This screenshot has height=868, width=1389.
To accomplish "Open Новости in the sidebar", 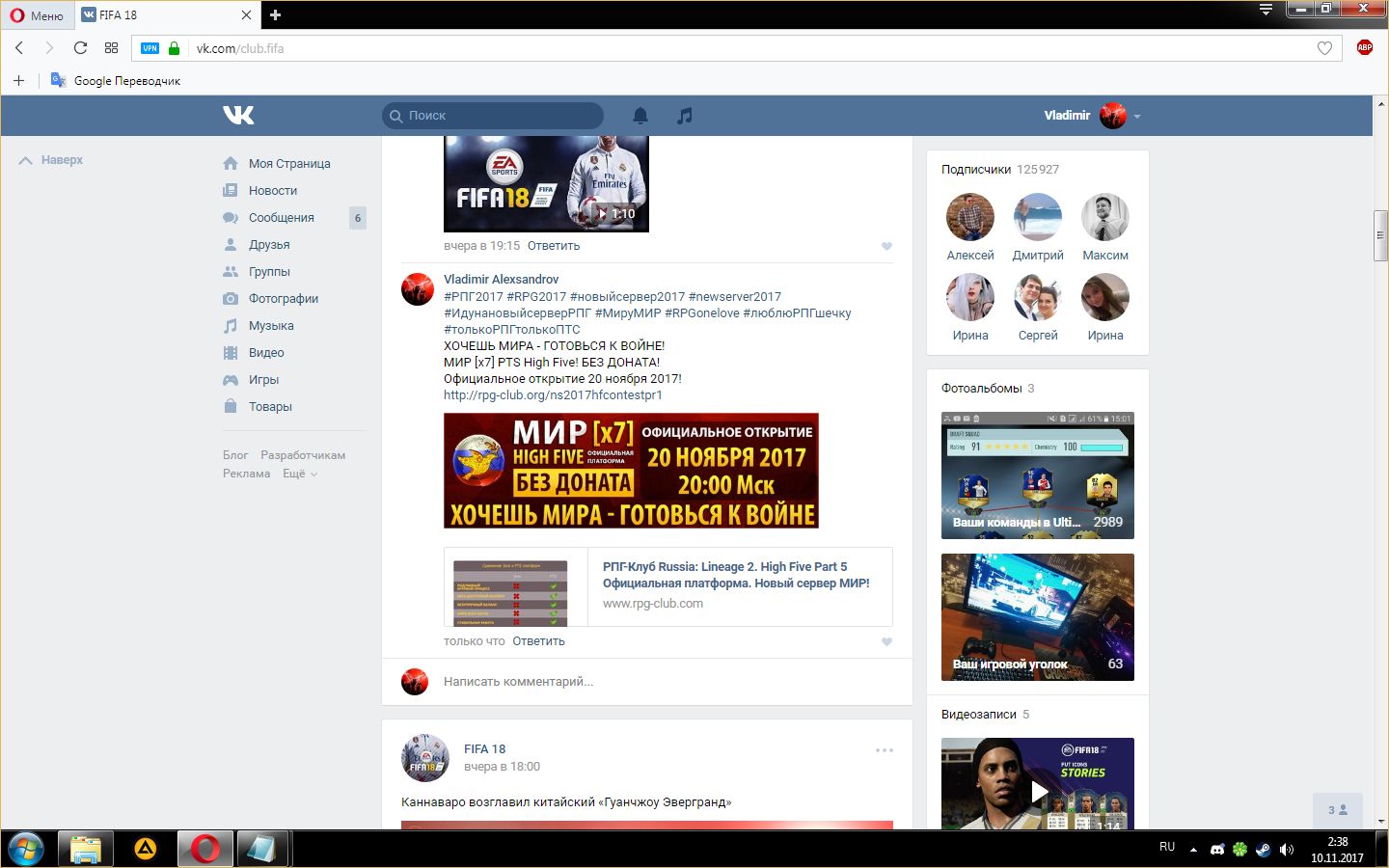I will [x=272, y=191].
